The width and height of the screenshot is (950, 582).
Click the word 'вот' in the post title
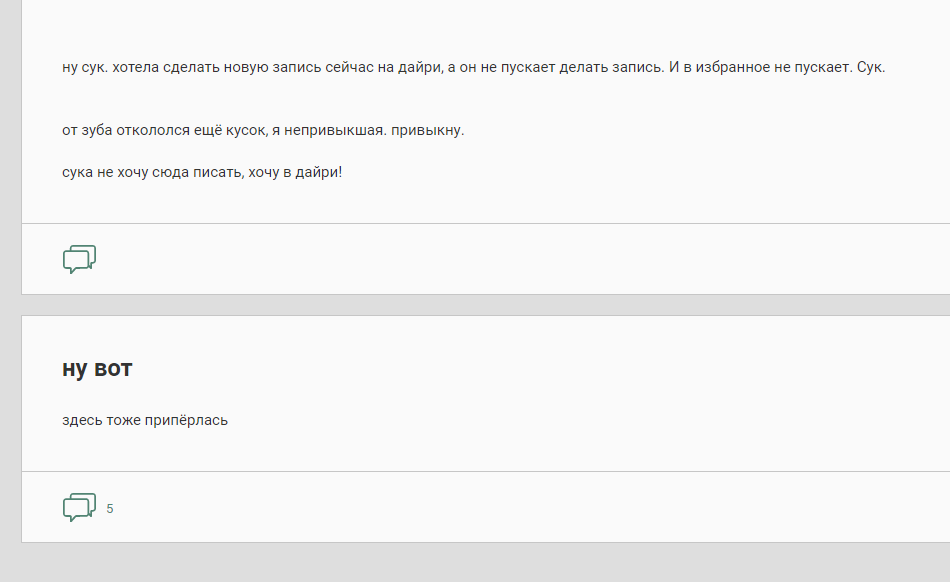113,369
